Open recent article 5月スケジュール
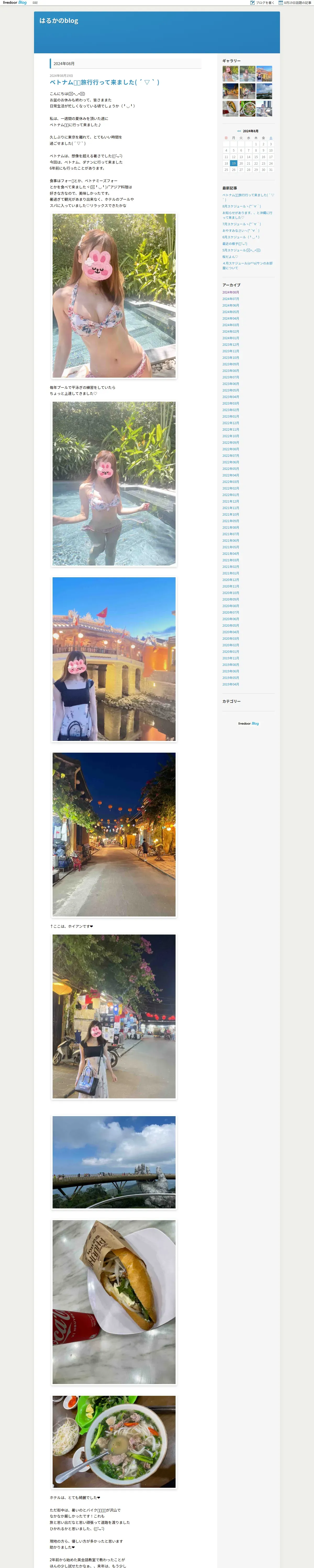This screenshot has width=314, height=1568. 242,250
